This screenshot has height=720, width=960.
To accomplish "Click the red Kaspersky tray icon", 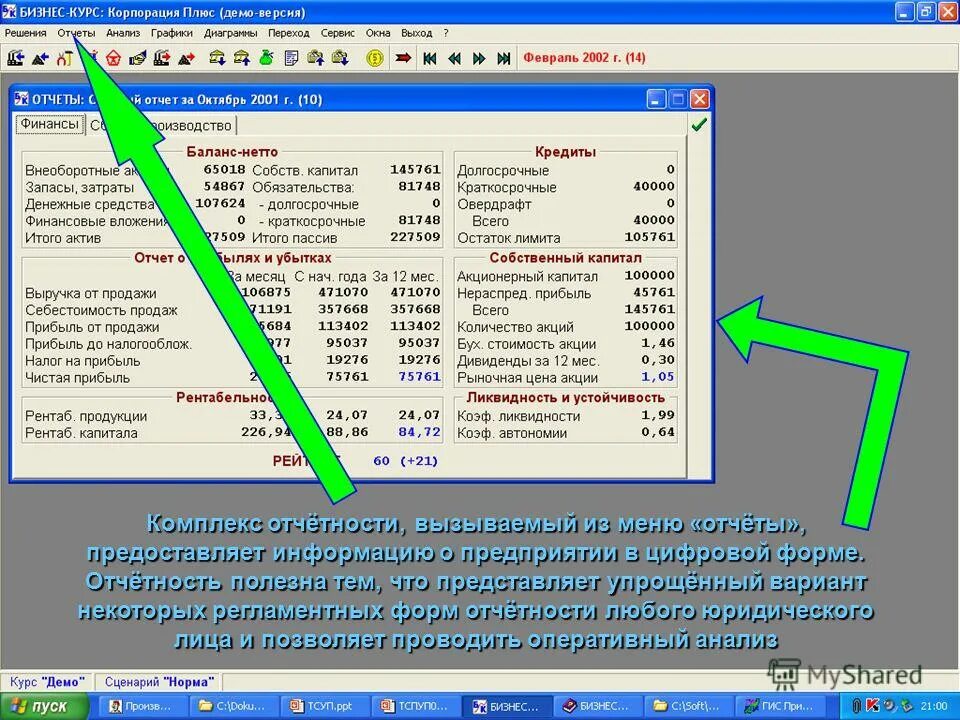I will point(873,706).
